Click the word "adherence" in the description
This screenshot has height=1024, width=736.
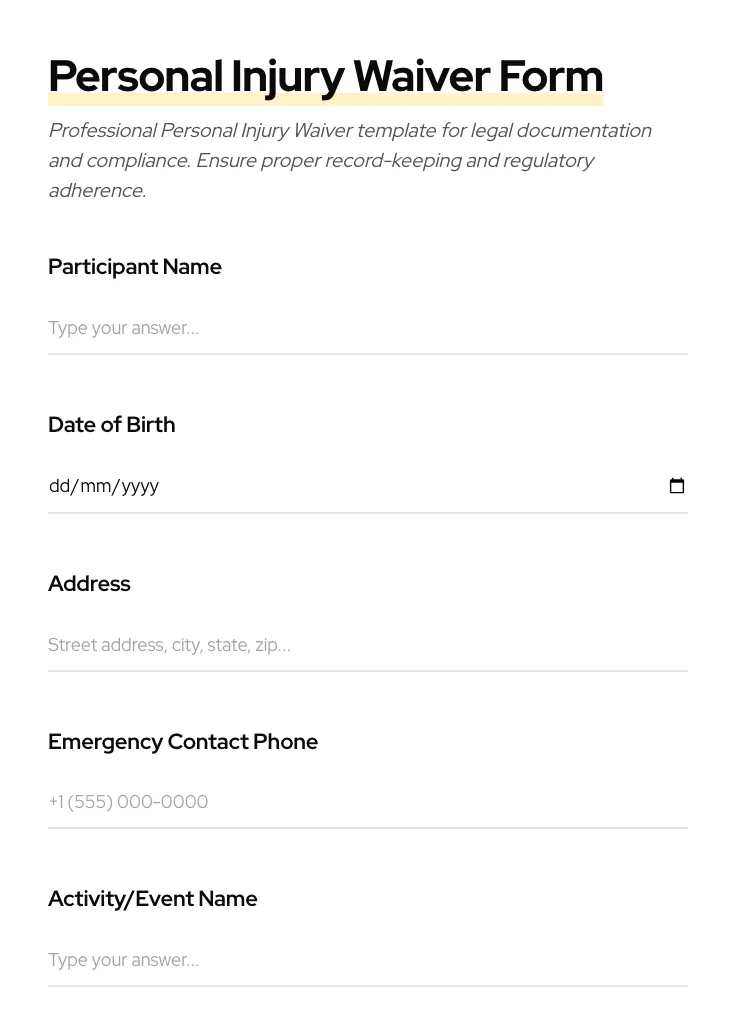95,191
